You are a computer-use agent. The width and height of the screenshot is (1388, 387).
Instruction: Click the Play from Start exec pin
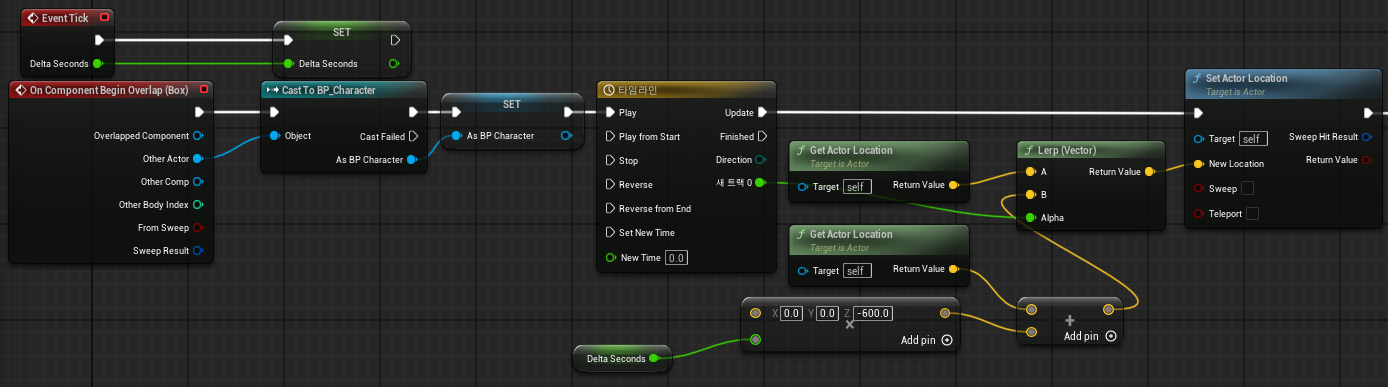(x=611, y=136)
